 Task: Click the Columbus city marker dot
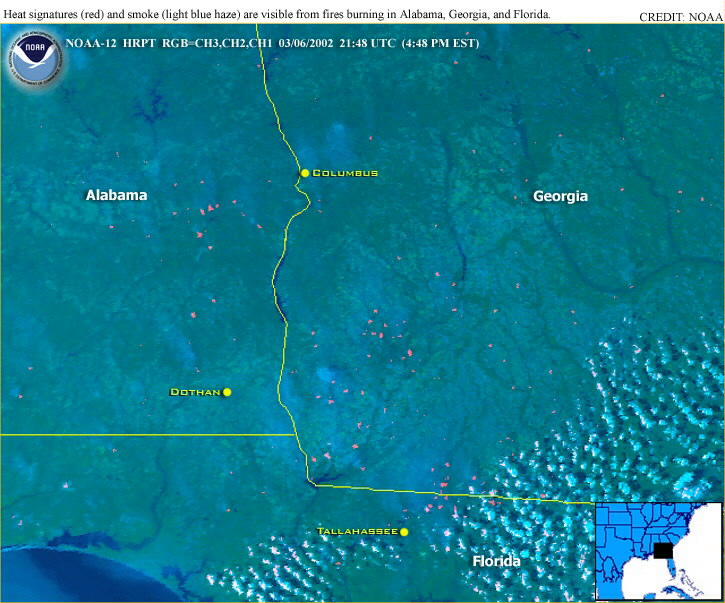point(305,173)
